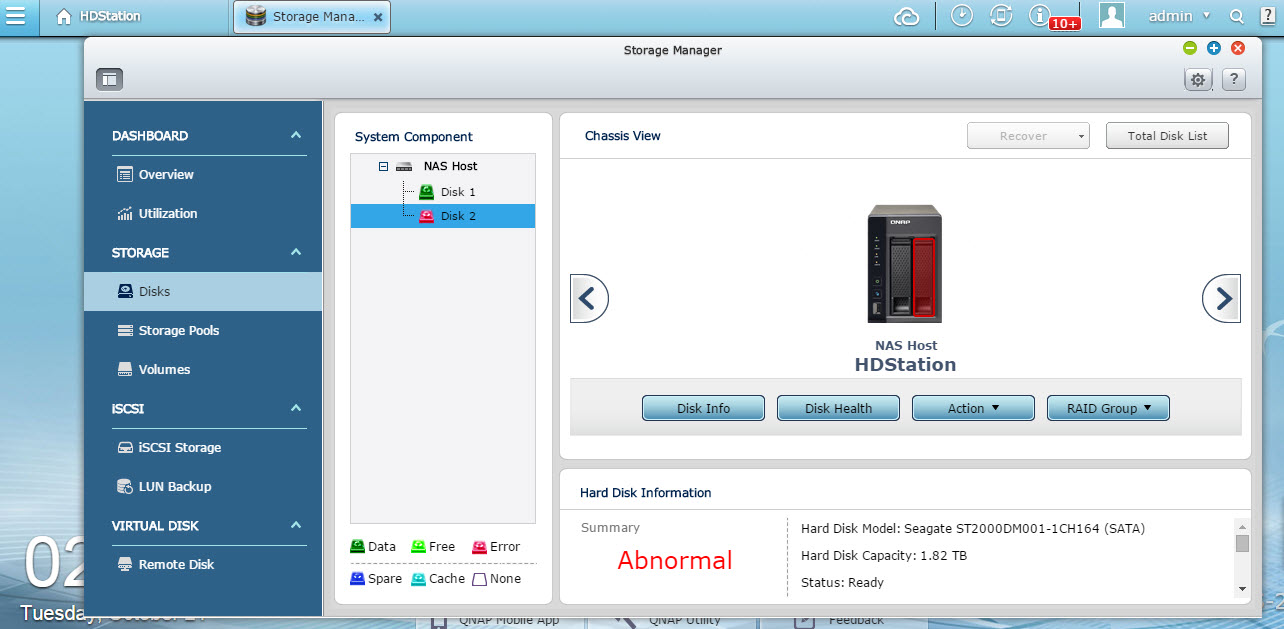Viewport: 1284px width, 629px height.
Task: Show next chassis with right arrow
Action: 1222,298
